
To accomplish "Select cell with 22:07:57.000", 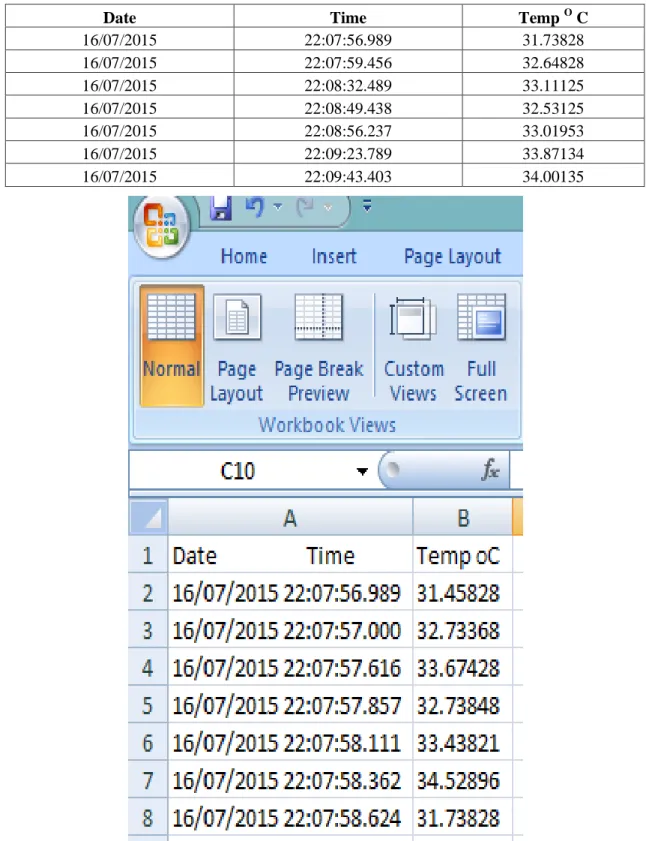I will (290, 630).
